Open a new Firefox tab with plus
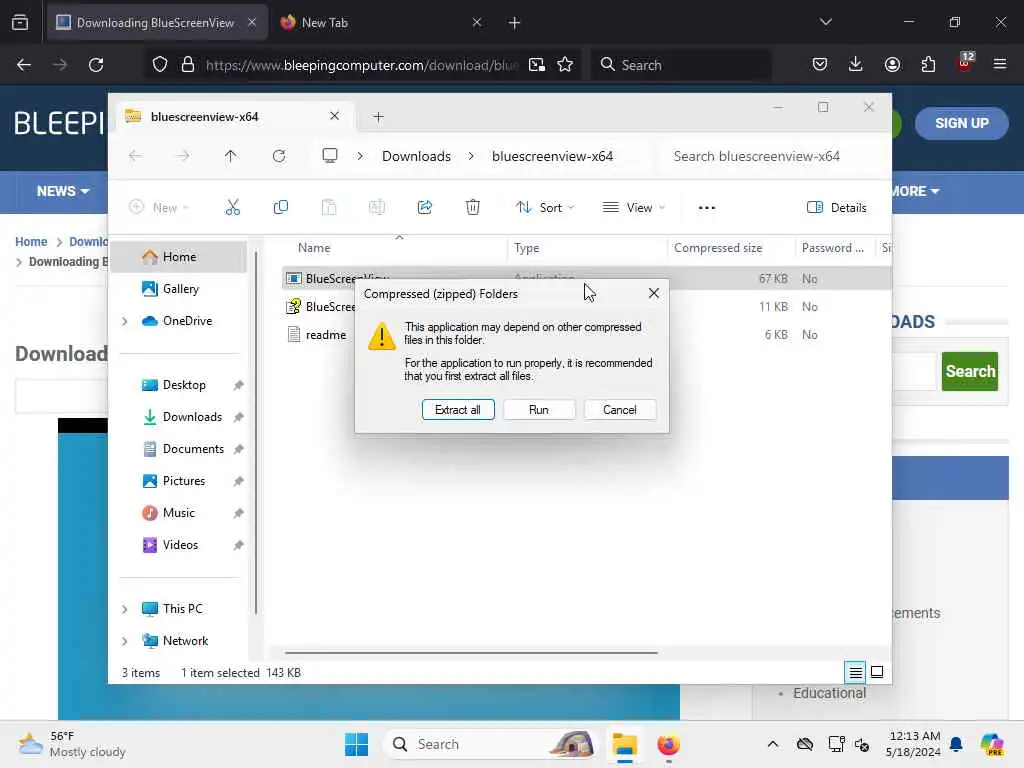This screenshot has height=768, width=1024. (x=515, y=23)
